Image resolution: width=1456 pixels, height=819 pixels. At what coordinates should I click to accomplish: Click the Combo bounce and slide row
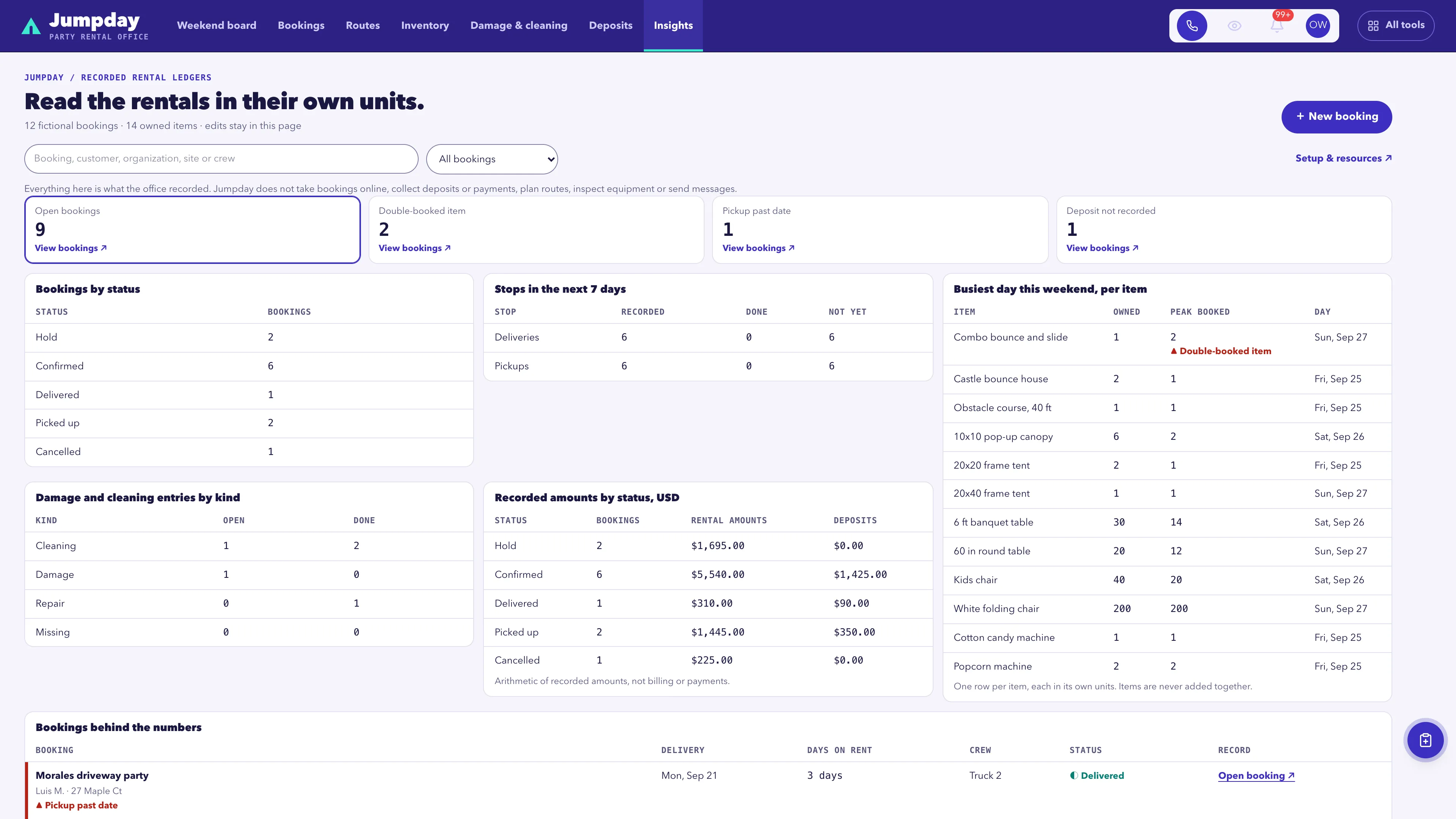pos(1167,344)
